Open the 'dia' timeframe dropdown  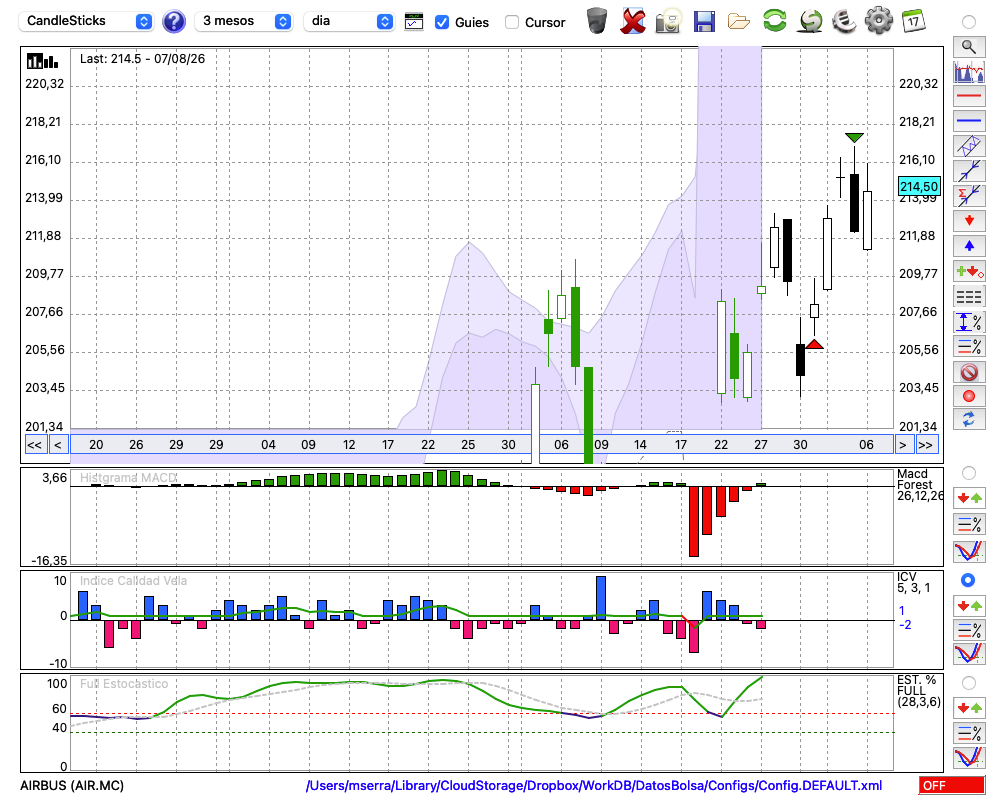pos(349,21)
